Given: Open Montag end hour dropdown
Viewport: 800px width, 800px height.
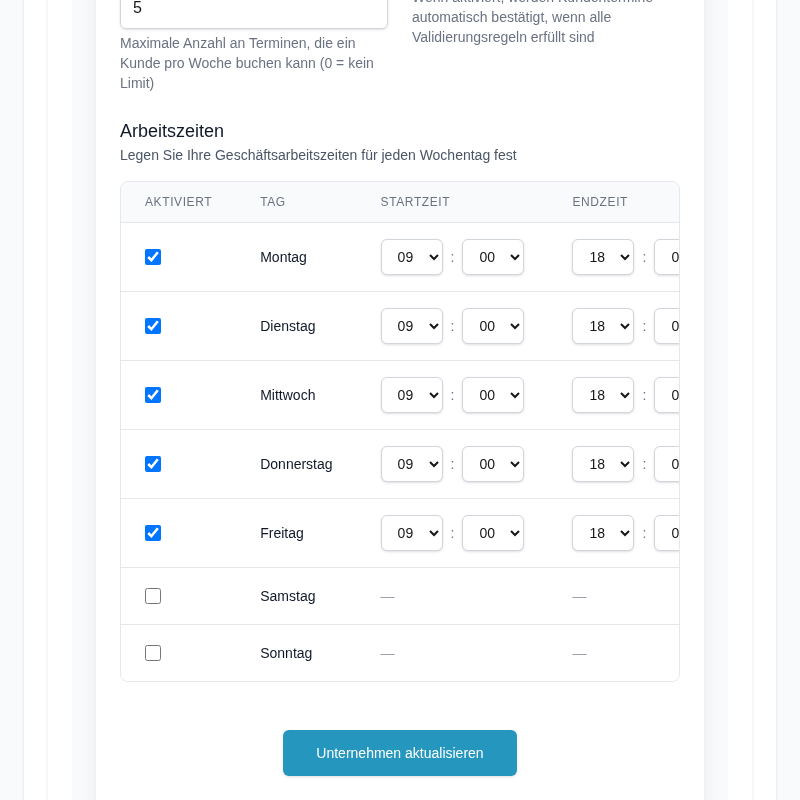Looking at the screenshot, I should click(x=602, y=257).
